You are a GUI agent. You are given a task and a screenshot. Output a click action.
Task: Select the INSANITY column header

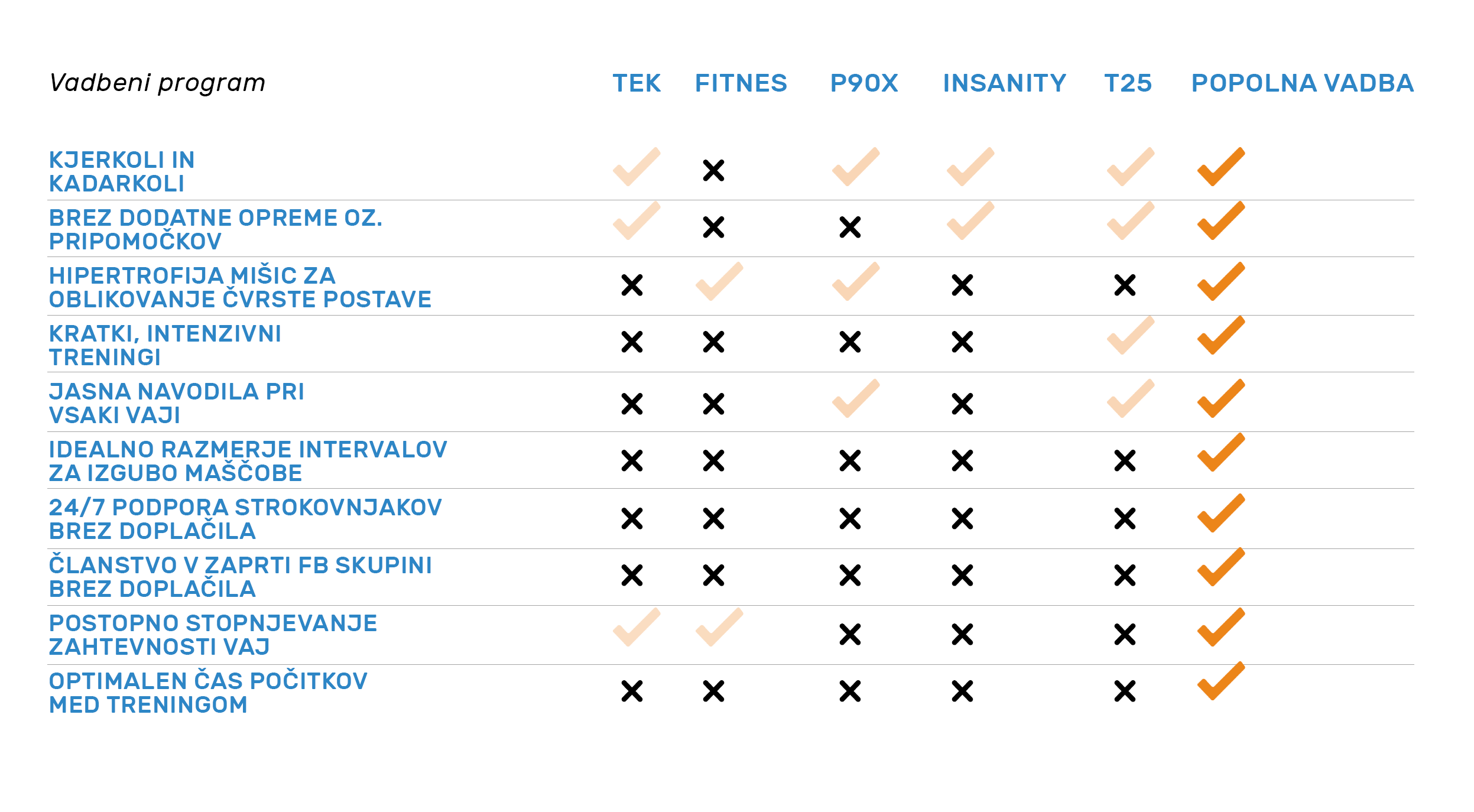coord(1004,83)
